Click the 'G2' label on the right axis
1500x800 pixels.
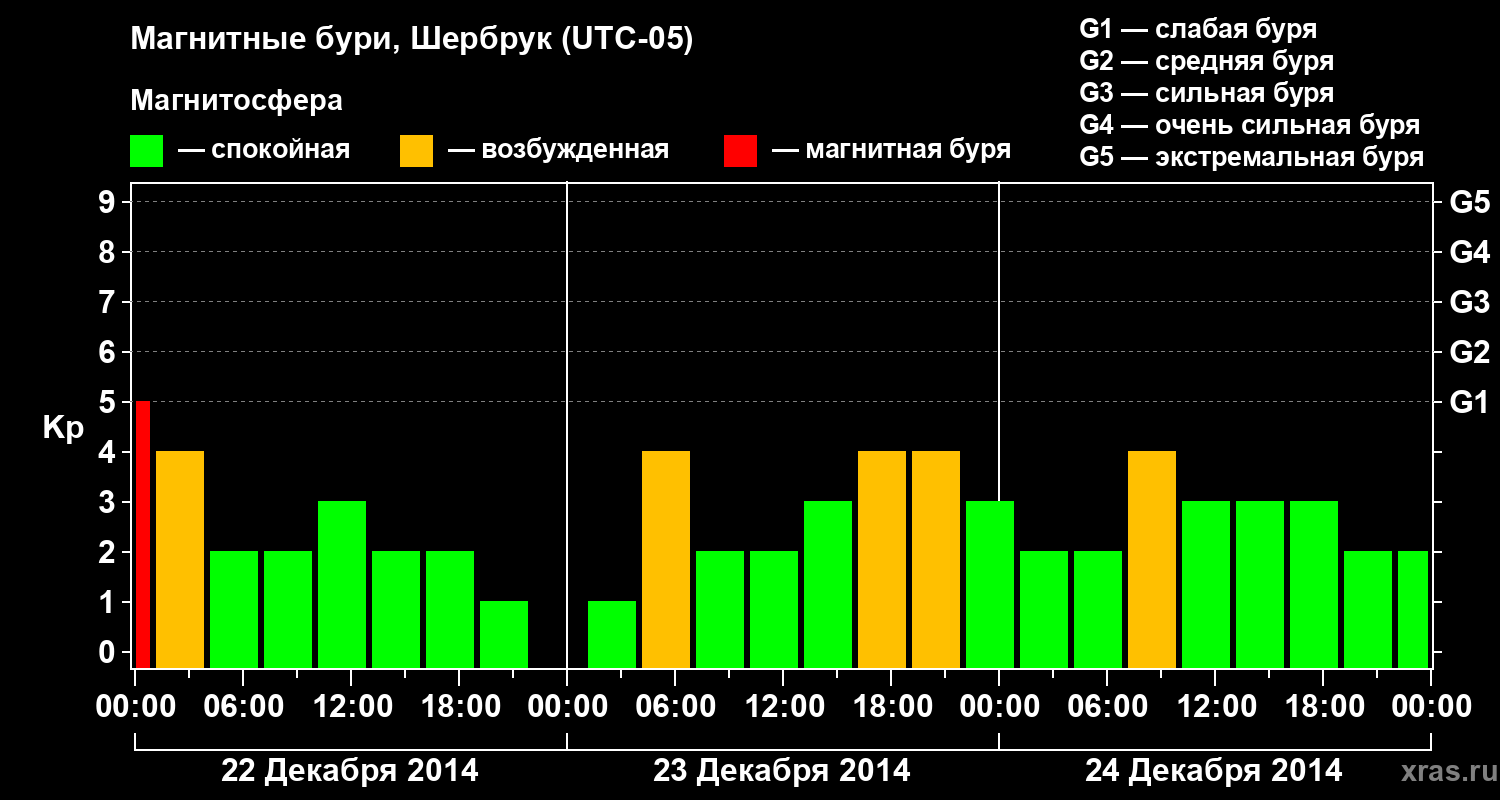tap(1469, 352)
